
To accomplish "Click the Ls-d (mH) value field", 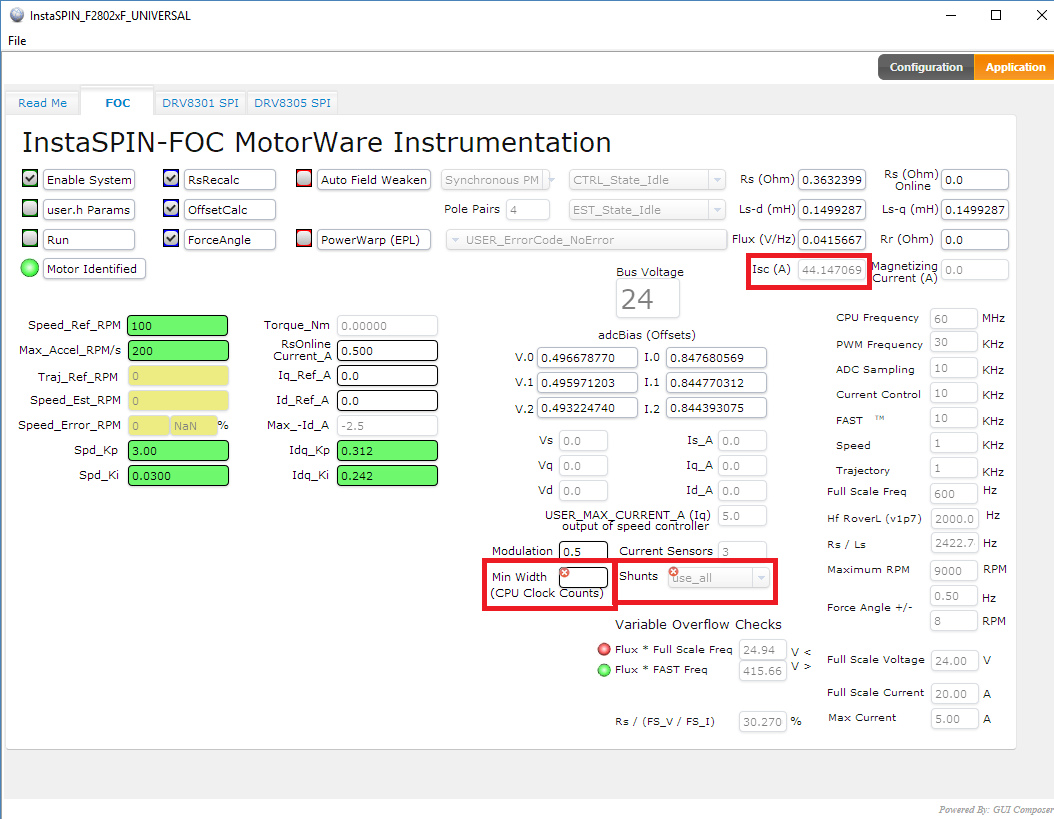I will coord(832,210).
